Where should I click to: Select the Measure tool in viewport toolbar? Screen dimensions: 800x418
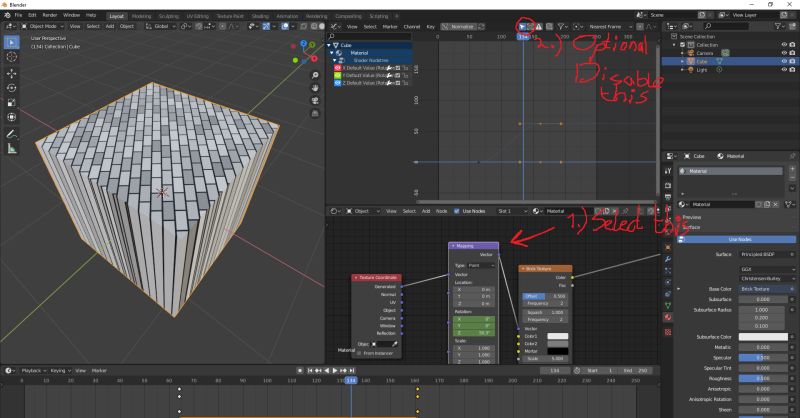(x=12, y=149)
